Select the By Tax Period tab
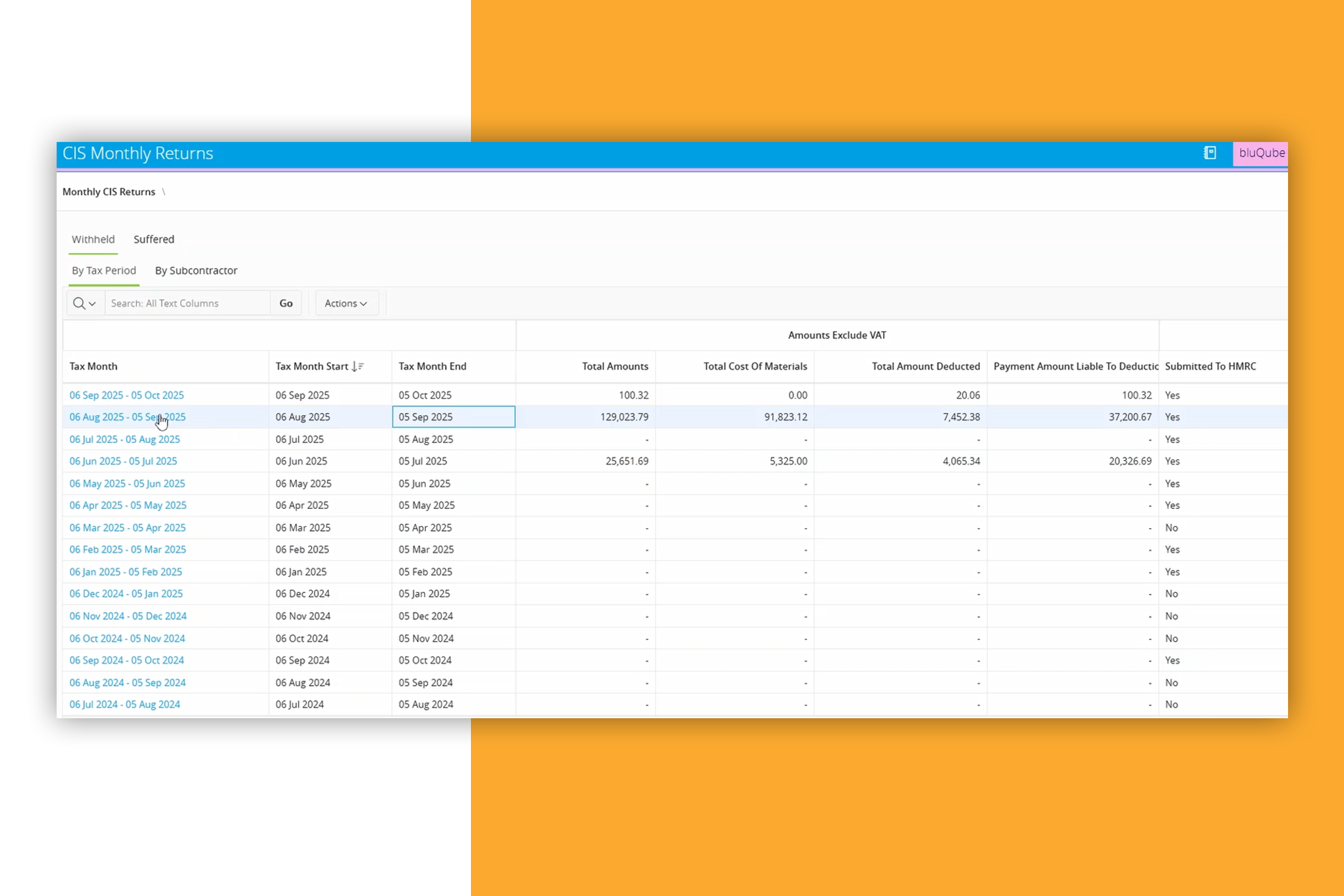Screen dimensions: 1344x896 click(104, 270)
